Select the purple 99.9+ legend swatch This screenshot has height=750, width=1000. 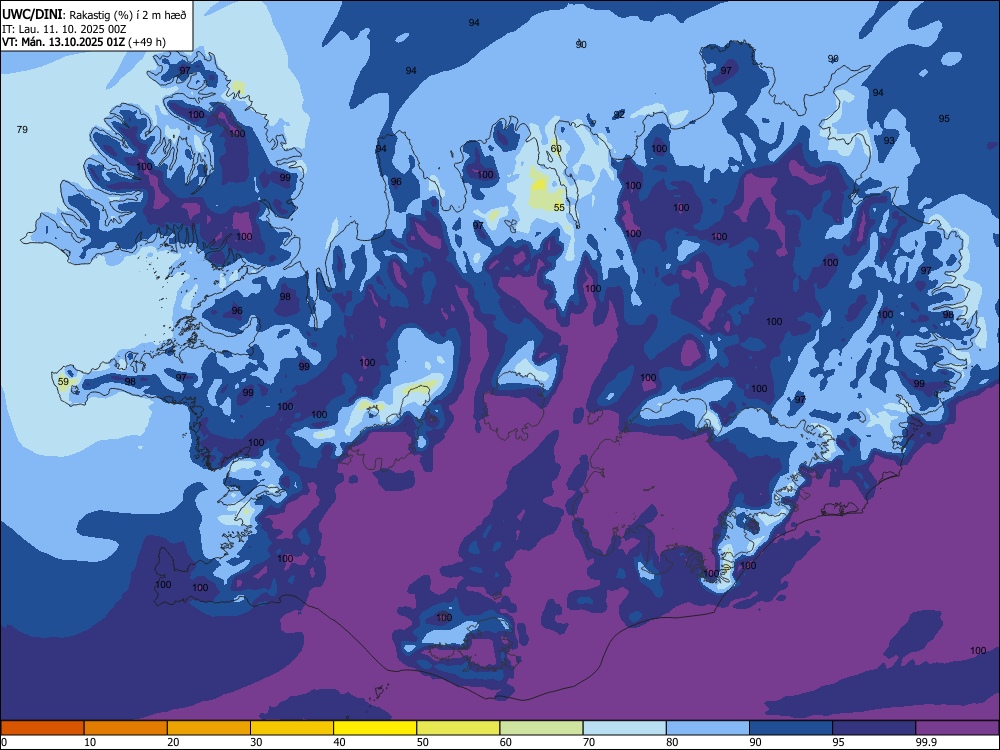point(958,728)
